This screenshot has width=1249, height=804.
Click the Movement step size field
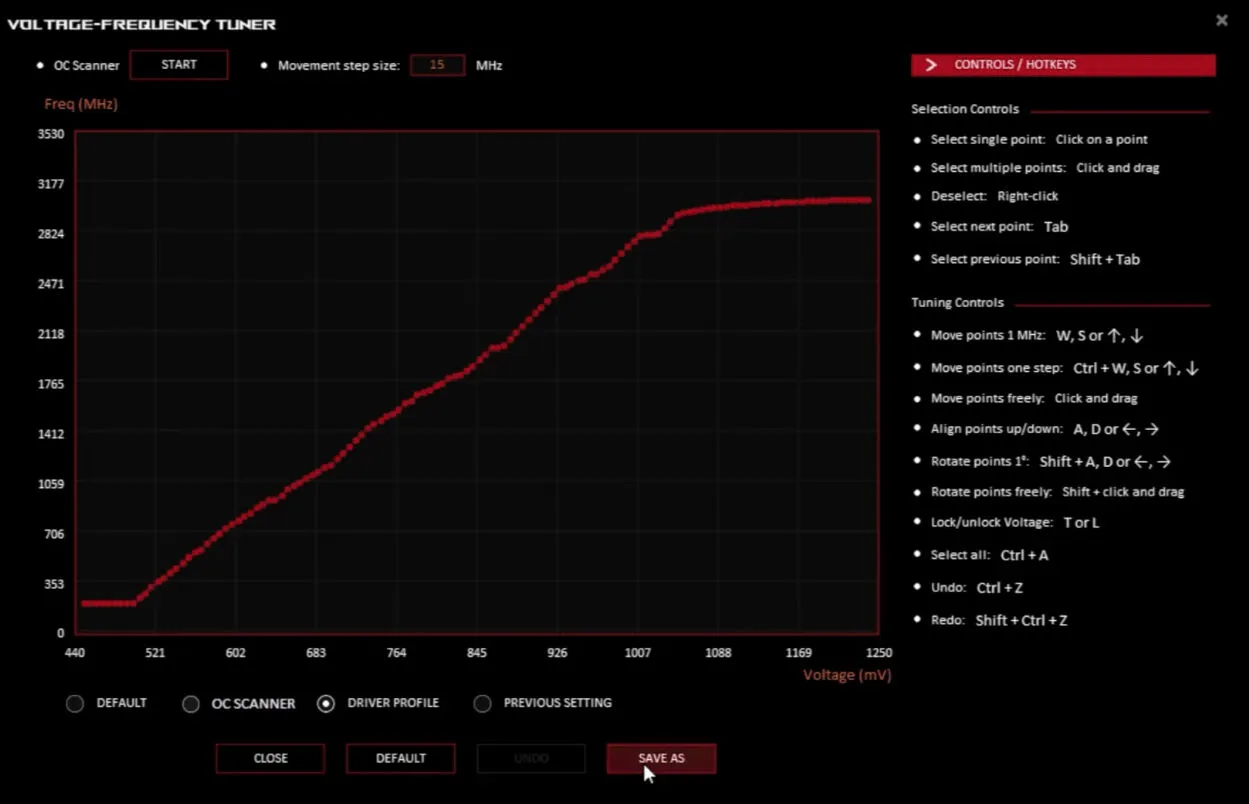pos(437,65)
